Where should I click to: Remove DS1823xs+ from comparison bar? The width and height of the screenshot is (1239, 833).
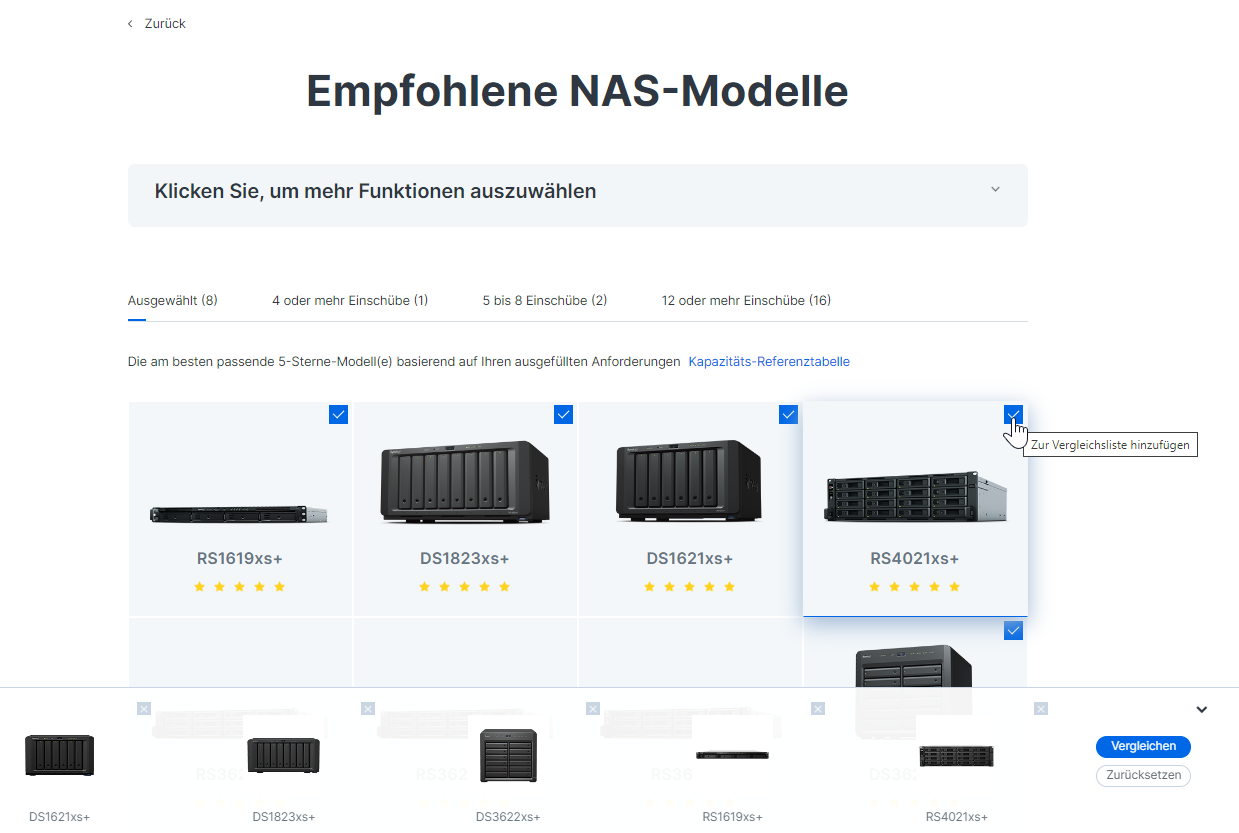tap(368, 708)
